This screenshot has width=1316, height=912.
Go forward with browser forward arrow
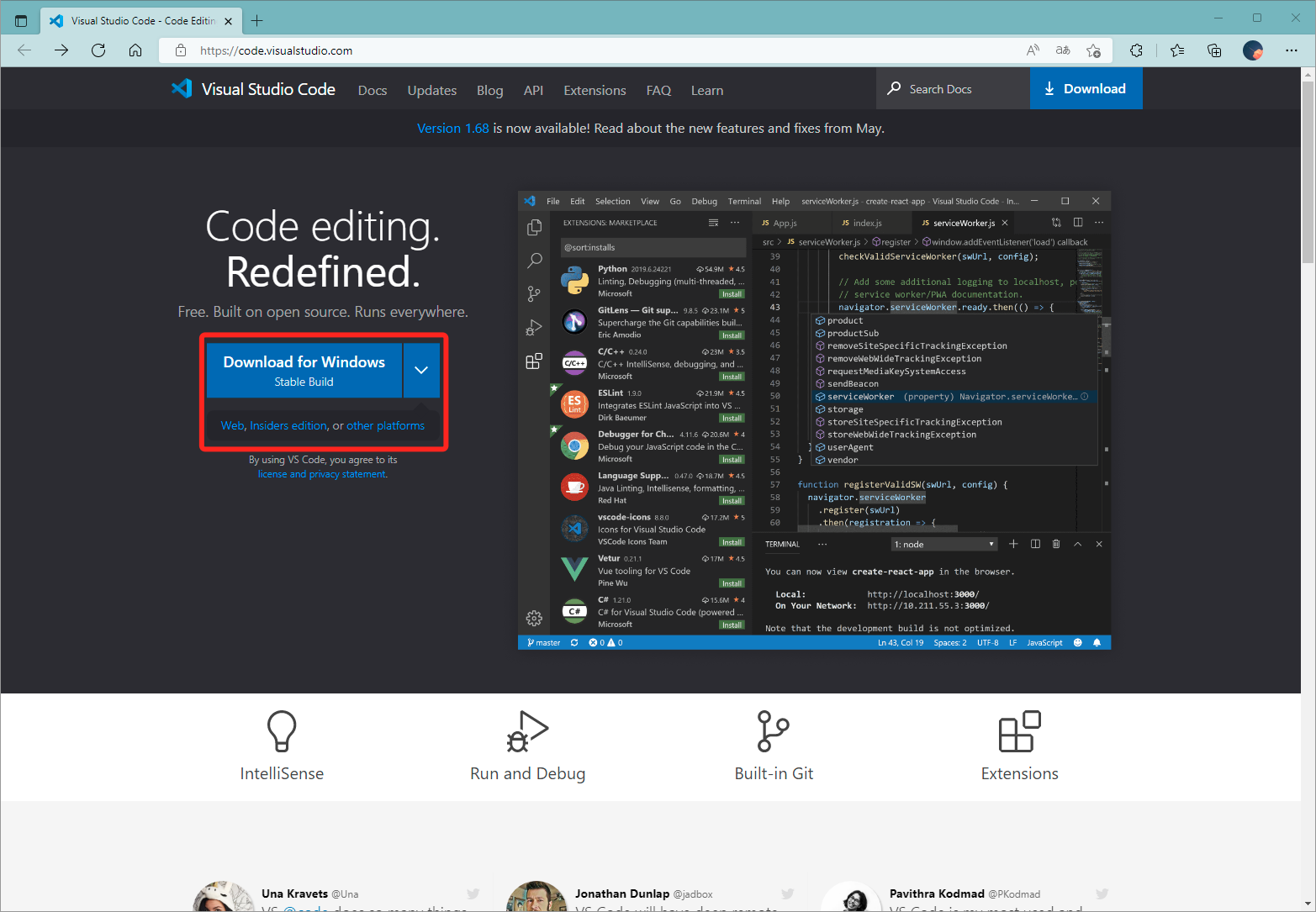[x=61, y=50]
